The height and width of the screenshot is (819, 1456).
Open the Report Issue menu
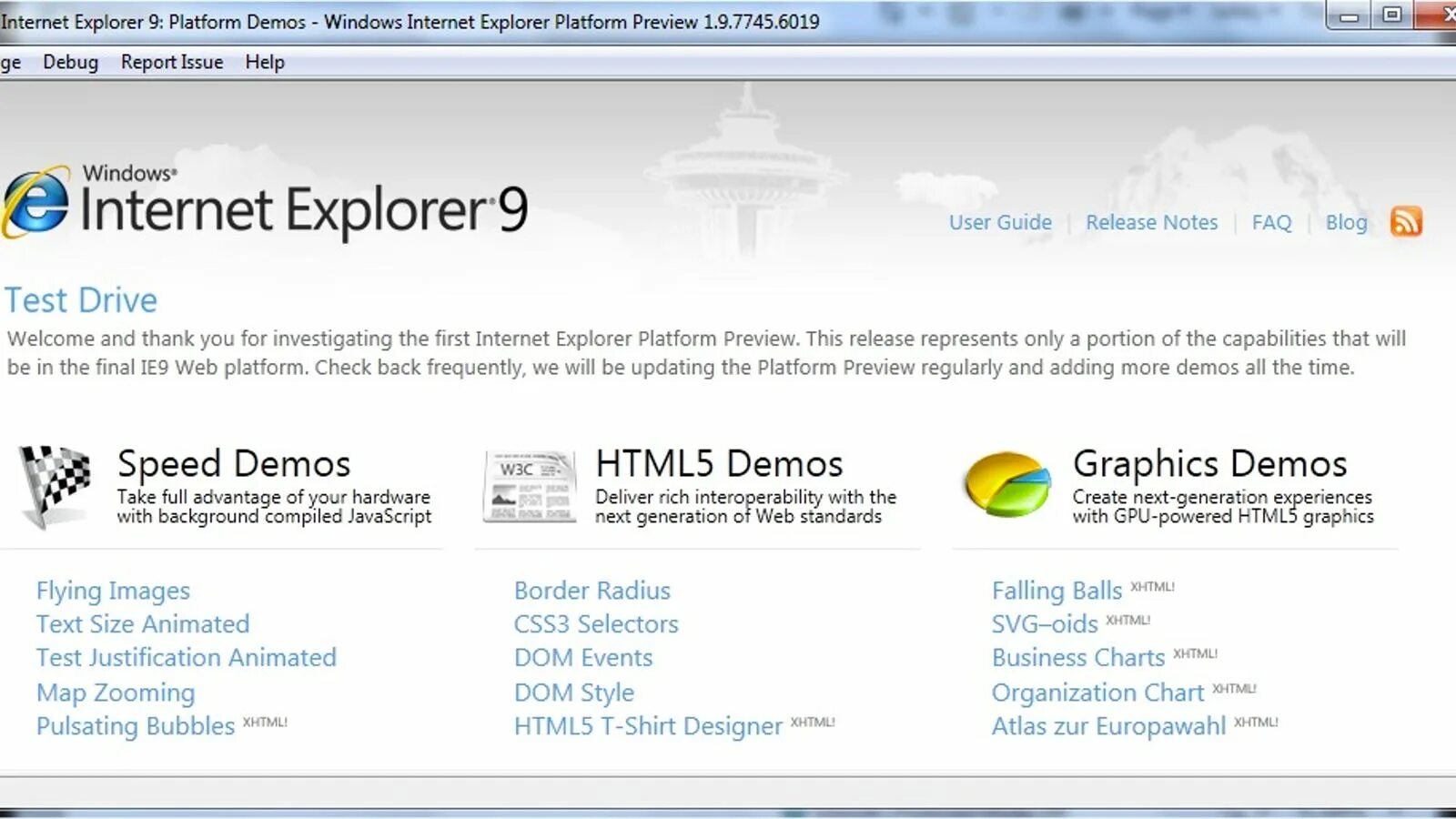[172, 62]
